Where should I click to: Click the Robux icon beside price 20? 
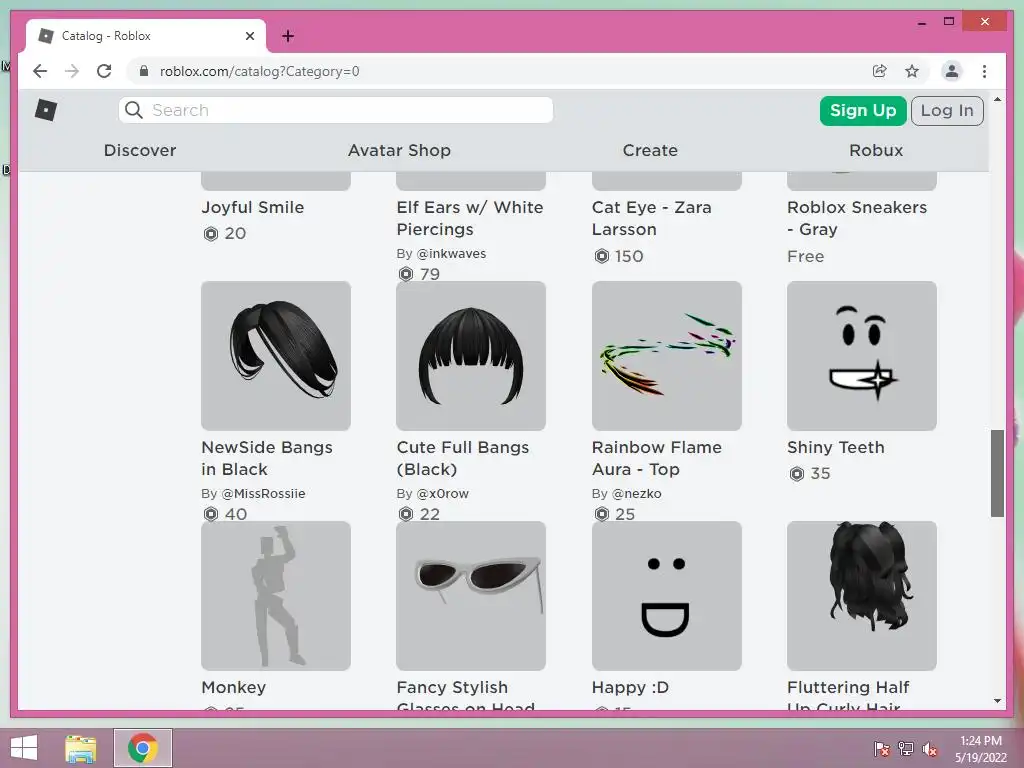pyautogui.click(x=210, y=234)
